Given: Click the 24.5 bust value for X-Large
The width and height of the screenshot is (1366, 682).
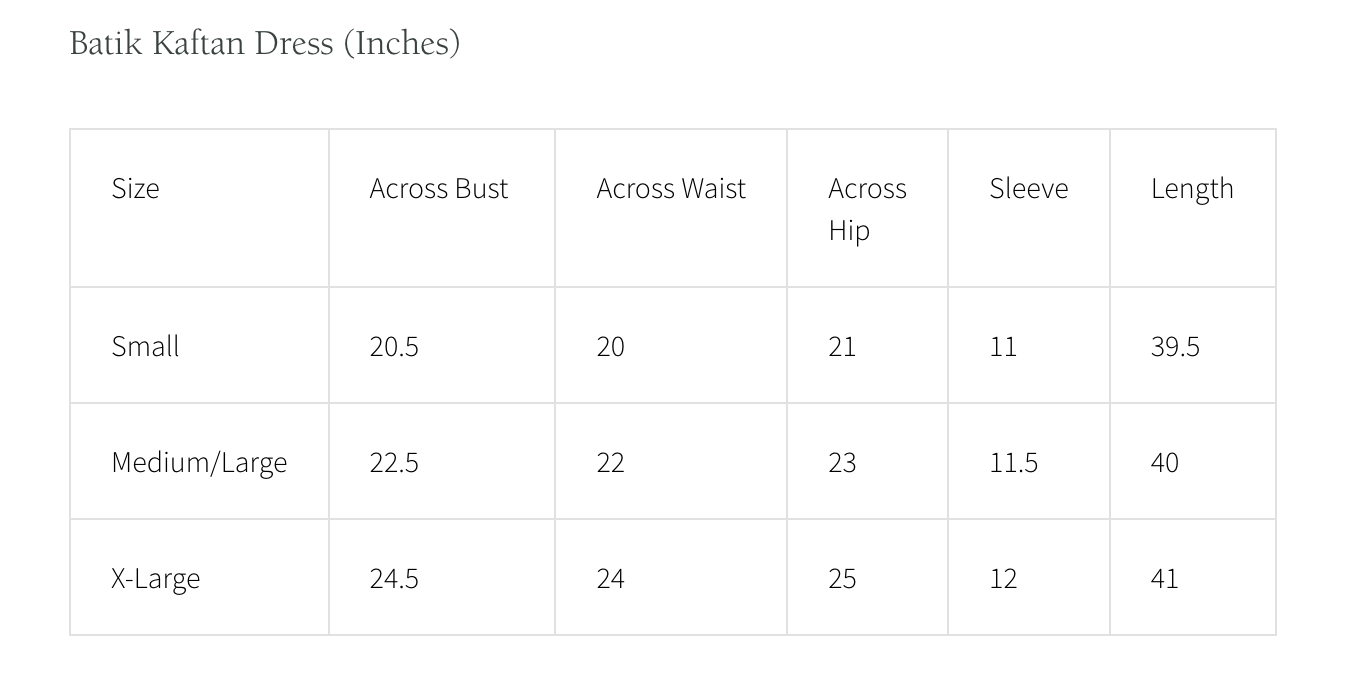Looking at the screenshot, I should coord(394,578).
